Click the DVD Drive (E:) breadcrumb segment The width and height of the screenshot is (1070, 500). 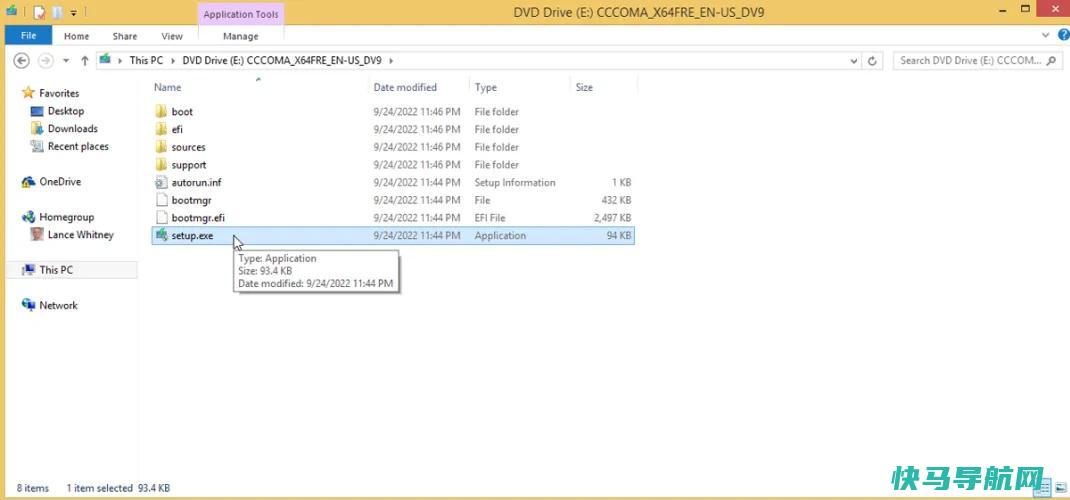(x=282, y=60)
